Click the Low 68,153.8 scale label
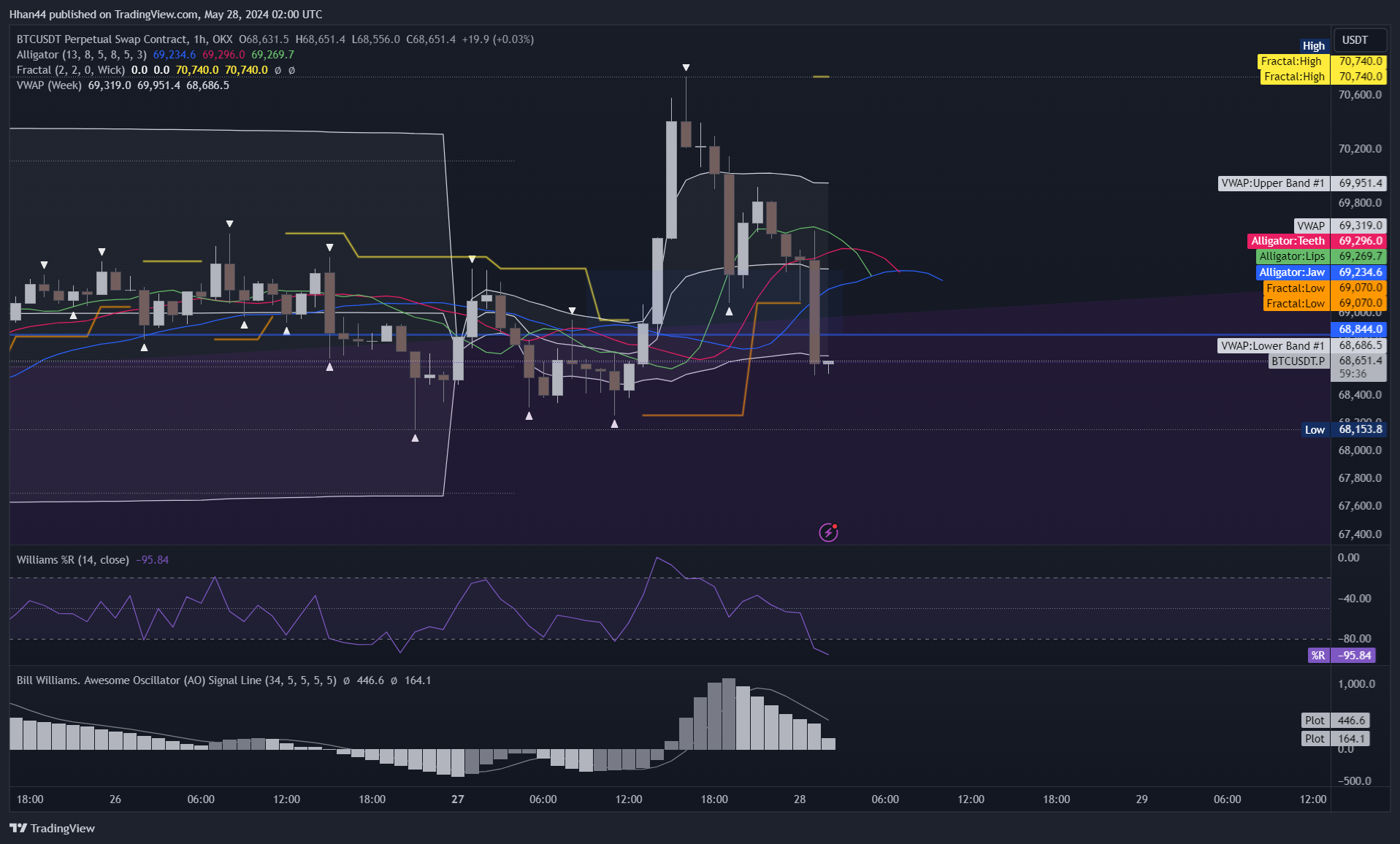Image resolution: width=1400 pixels, height=844 pixels. 1344,429
